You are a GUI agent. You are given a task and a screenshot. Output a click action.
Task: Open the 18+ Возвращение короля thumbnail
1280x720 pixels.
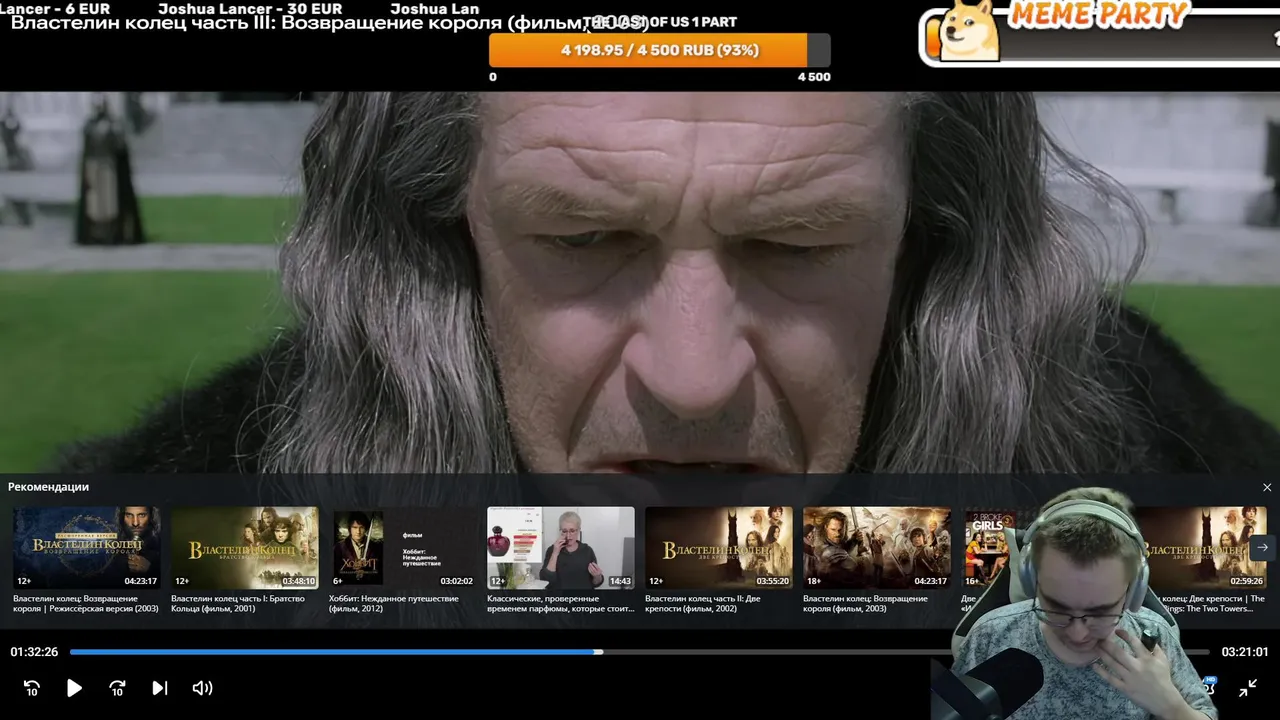click(876, 547)
